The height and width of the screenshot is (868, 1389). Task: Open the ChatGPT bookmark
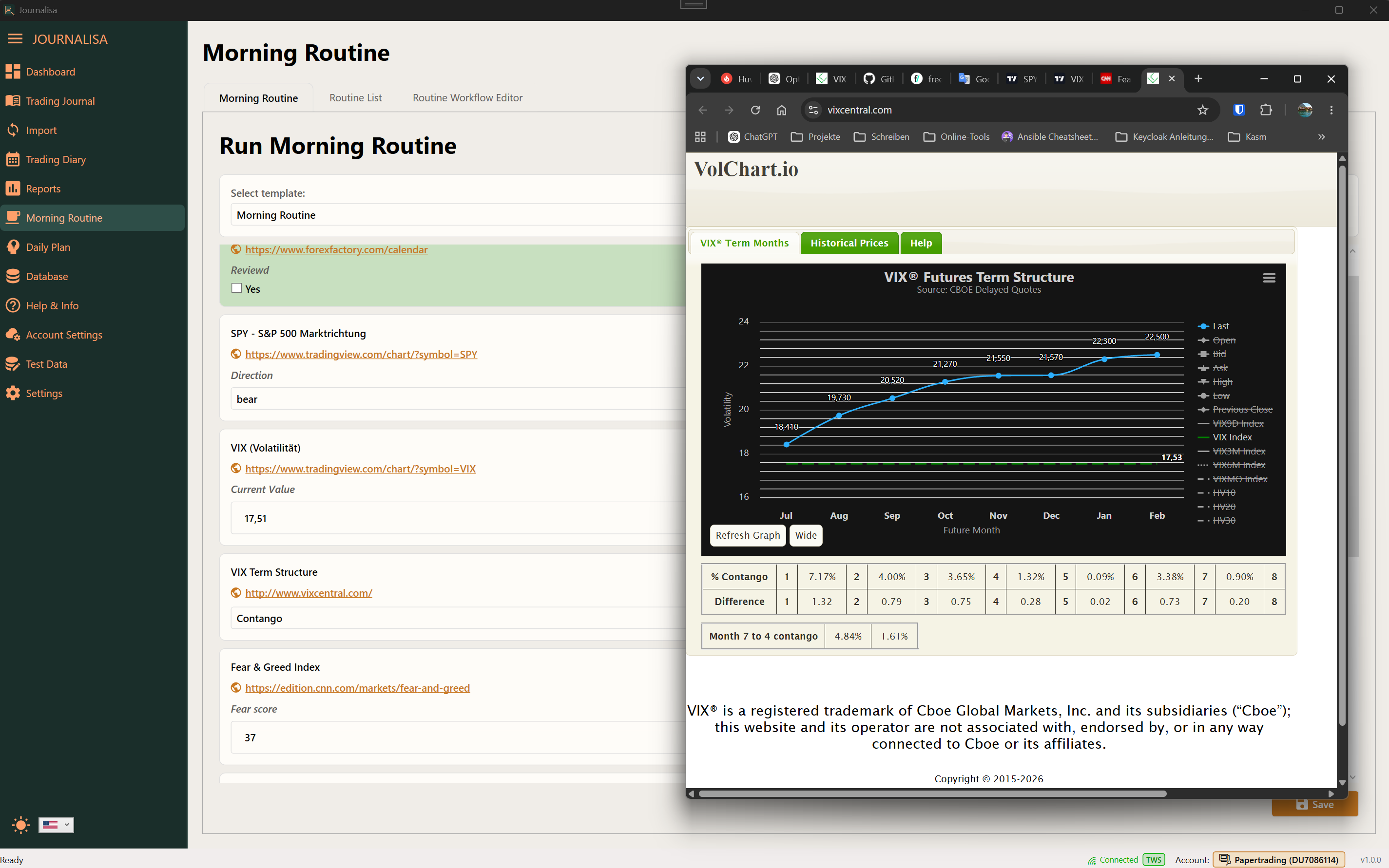click(x=752, y=136)
